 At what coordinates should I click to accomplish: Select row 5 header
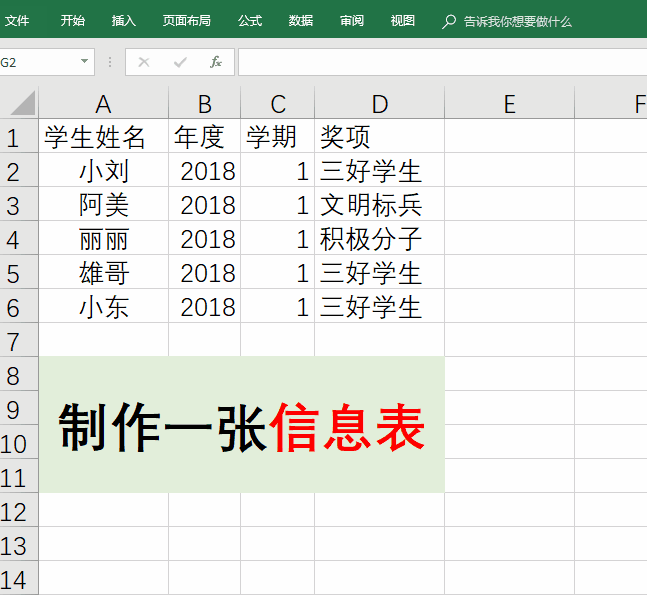19,272
